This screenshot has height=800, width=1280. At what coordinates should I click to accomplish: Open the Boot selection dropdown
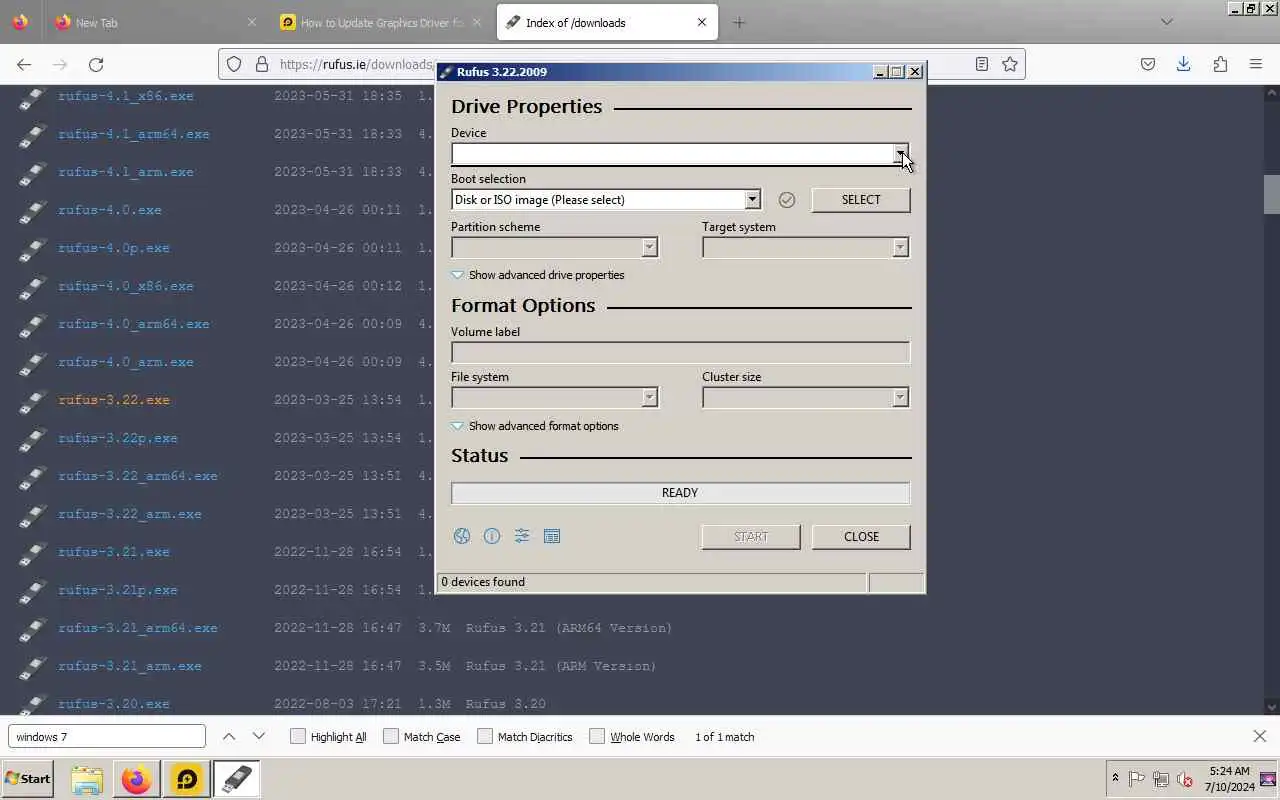click(752, 200)
